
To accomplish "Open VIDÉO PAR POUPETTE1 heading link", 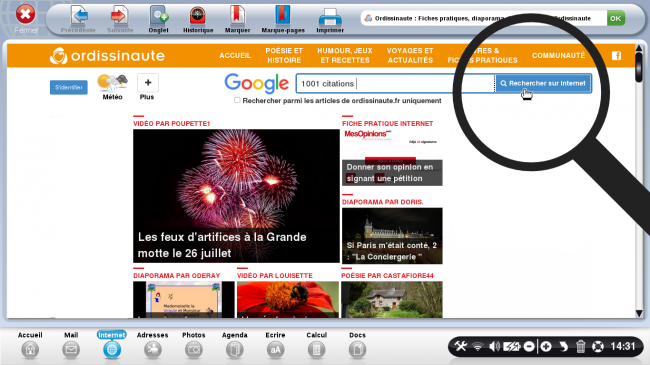I will click(x=172, y=124).
